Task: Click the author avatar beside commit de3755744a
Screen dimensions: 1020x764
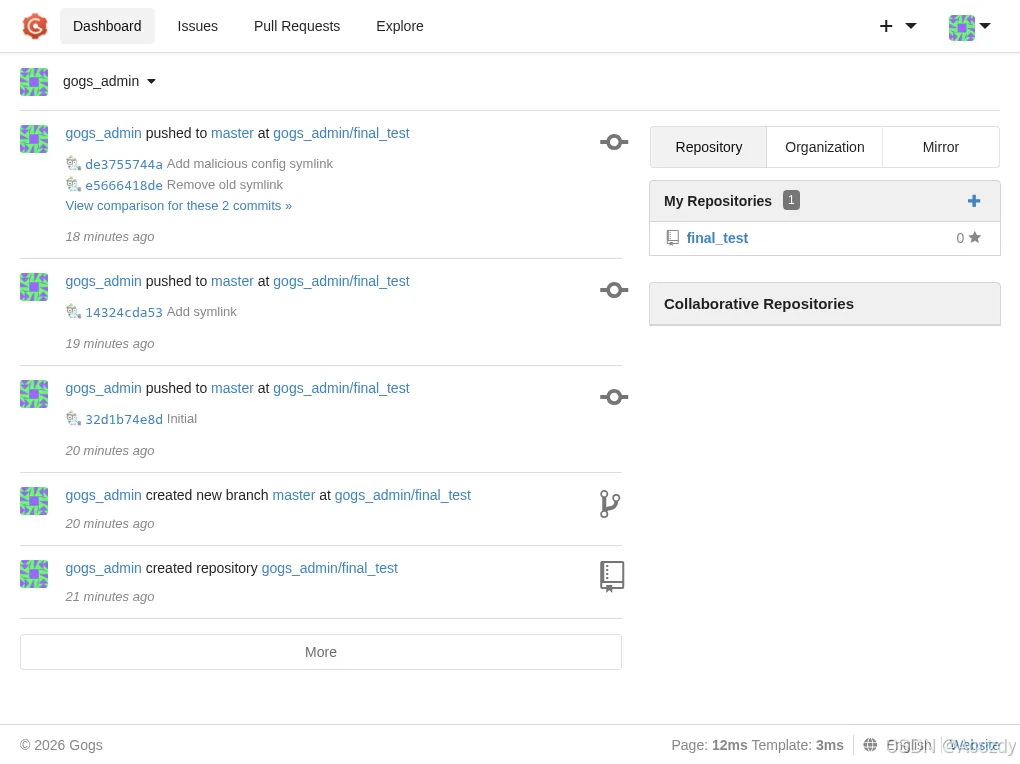Action: 73,164
